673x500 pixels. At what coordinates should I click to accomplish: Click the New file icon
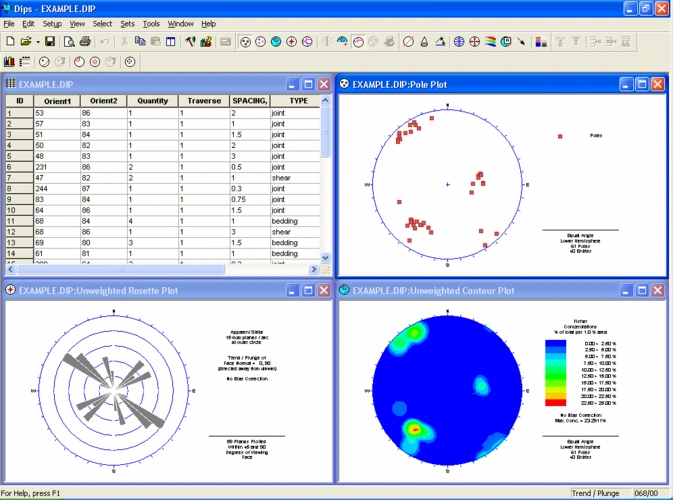point(10,42)
